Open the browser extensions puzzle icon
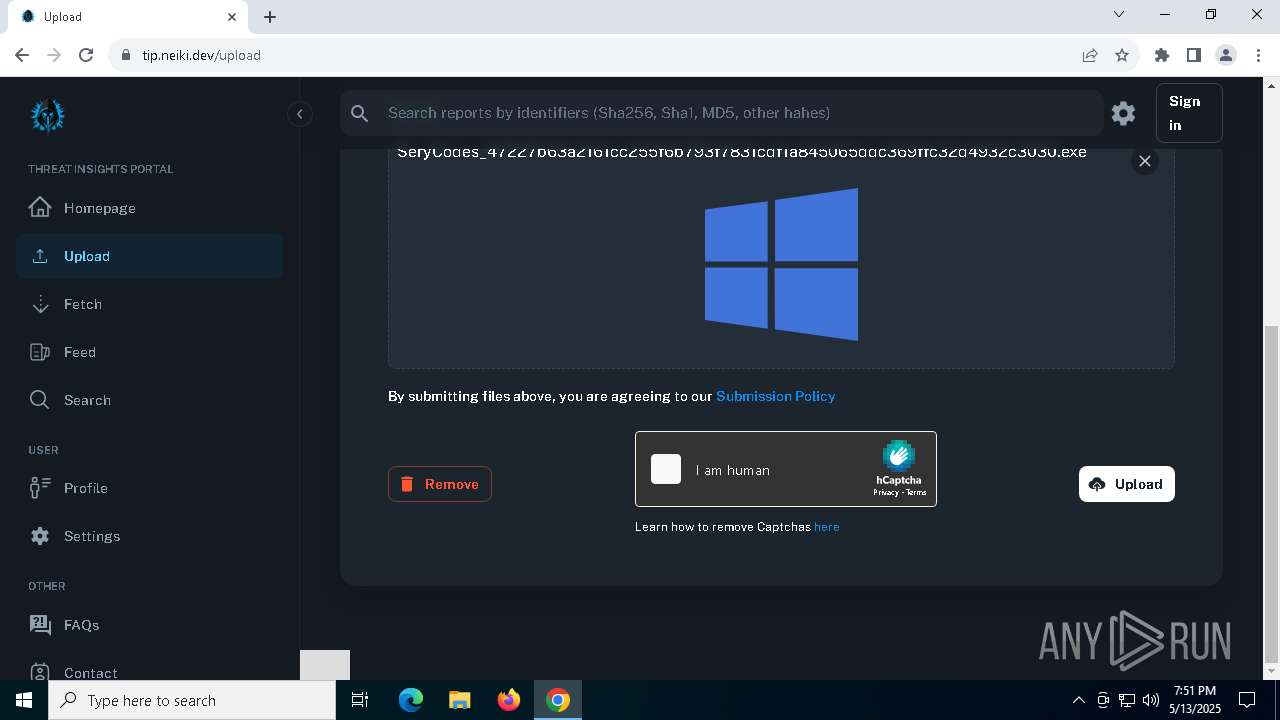The width and height of the screenshot is (1280, 720). pos(1162,55)
